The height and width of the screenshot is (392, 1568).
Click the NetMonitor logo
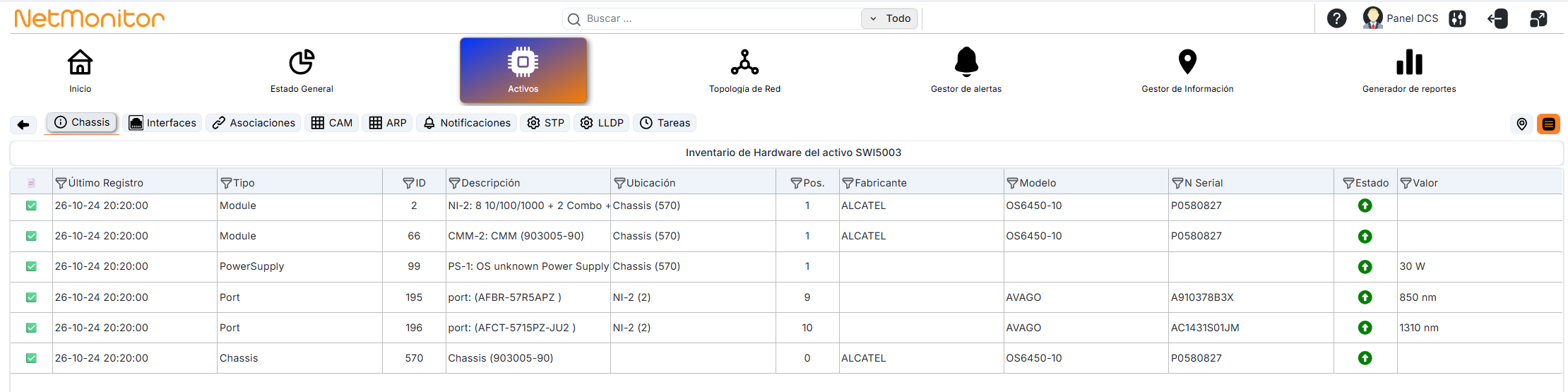[x=89, y=18]
